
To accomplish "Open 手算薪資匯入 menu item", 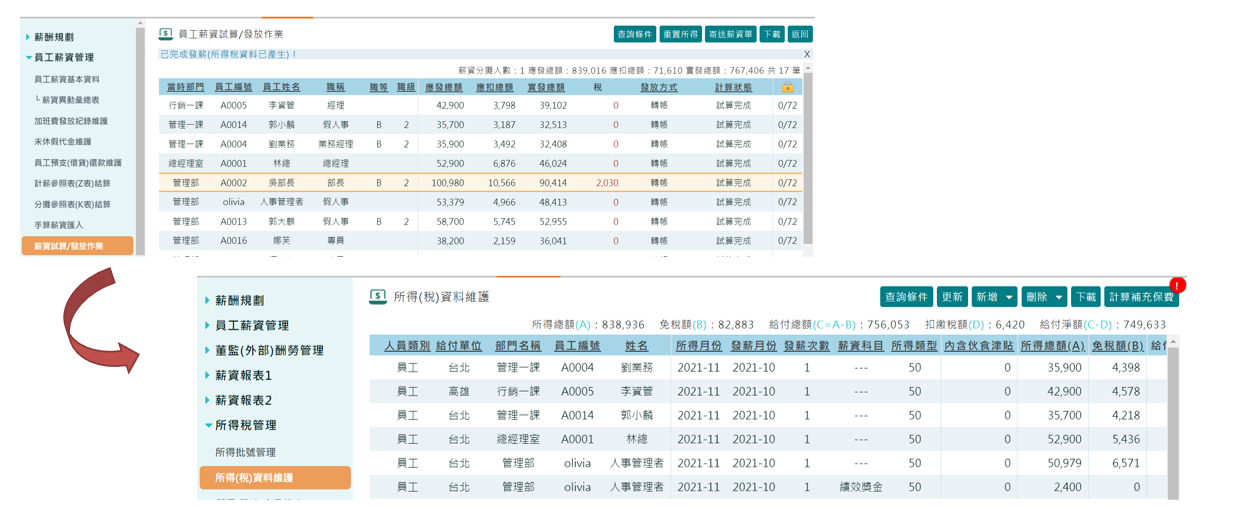I will 59,225.
